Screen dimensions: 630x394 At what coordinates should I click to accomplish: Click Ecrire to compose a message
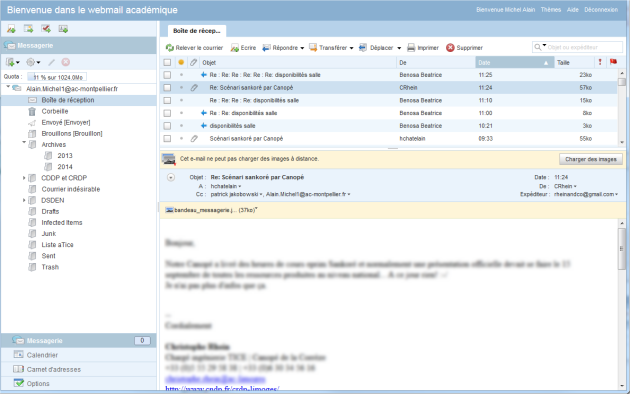pos(243,48)
